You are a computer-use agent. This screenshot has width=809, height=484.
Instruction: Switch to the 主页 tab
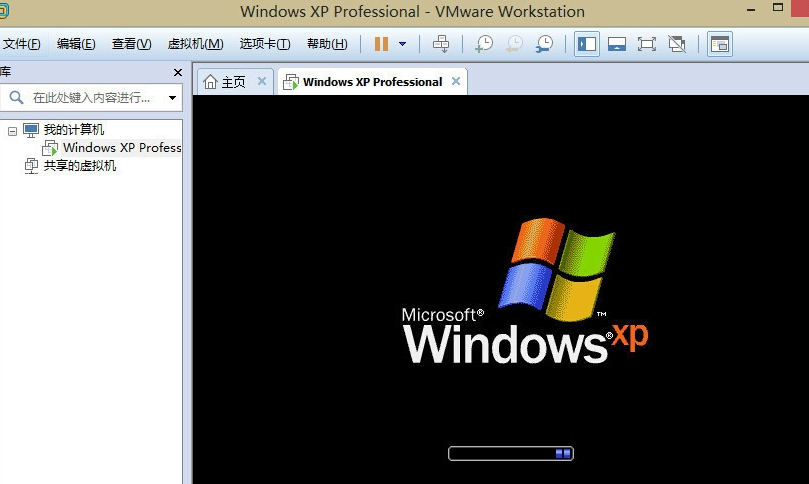(x=224, y=82)
